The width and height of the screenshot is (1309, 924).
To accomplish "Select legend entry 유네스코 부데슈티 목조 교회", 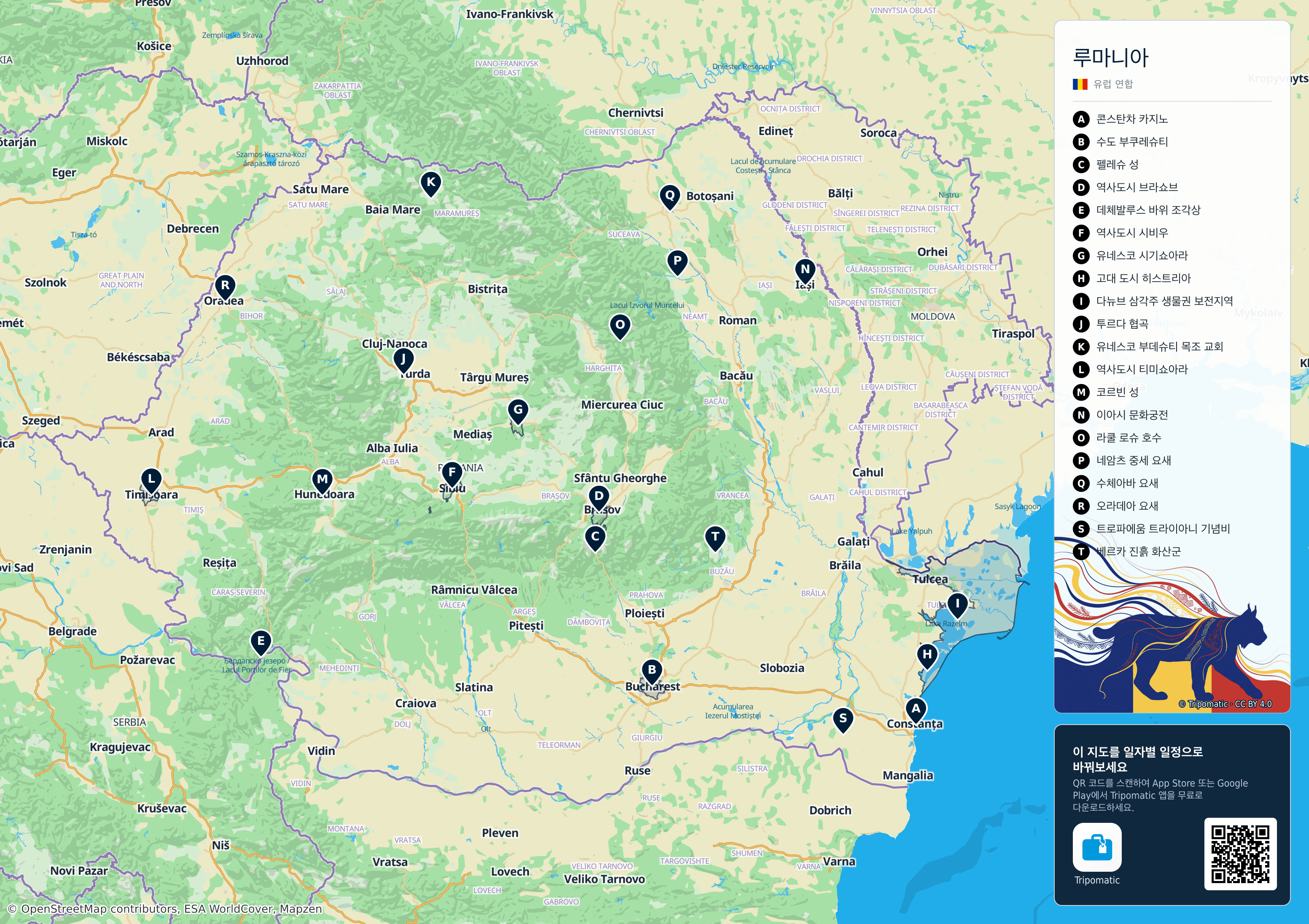I will [1147, 346].
